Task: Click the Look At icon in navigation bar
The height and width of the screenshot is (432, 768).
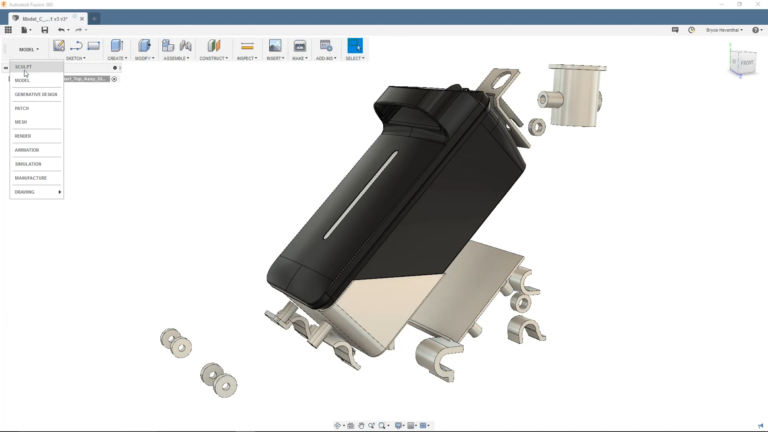Action: coord(351,426)
